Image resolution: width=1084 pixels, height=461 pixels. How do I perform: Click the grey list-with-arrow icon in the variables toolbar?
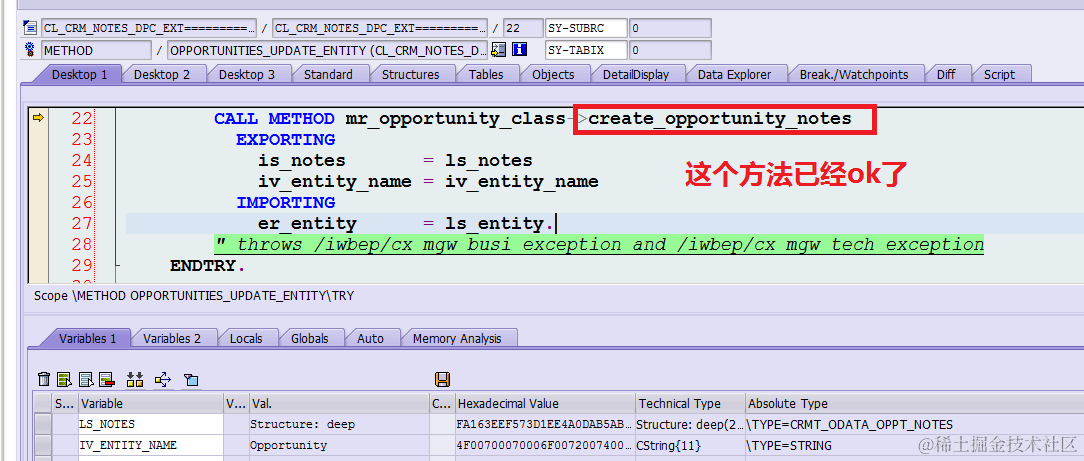pos(86,379)
